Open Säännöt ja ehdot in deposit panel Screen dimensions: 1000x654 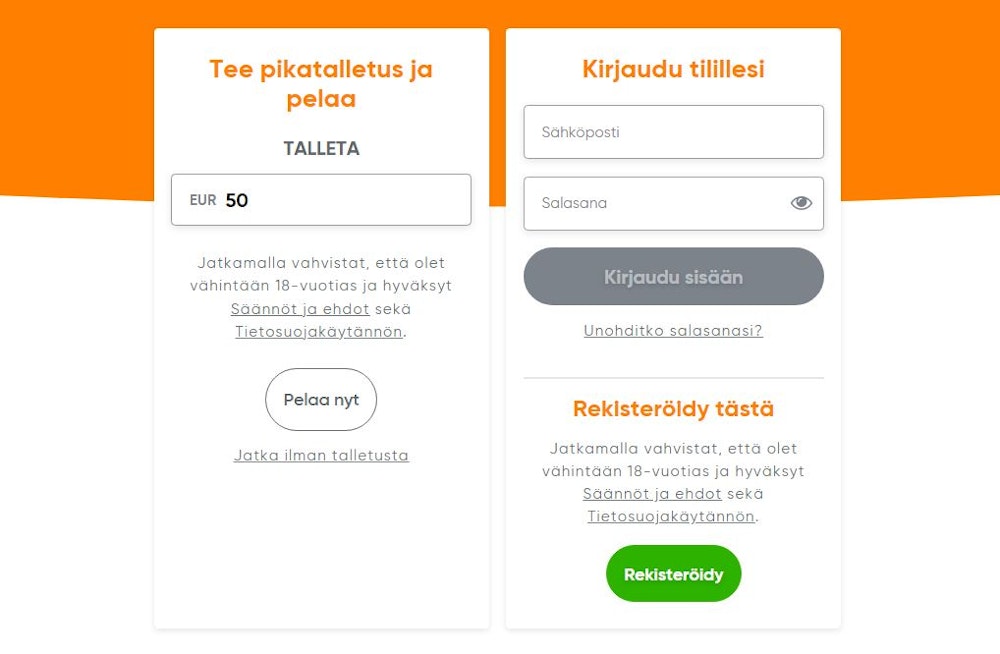[302, 308]
